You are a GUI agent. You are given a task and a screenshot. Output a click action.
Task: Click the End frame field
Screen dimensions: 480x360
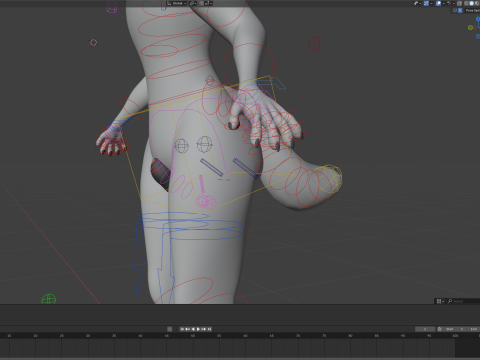tap(473, 329)
